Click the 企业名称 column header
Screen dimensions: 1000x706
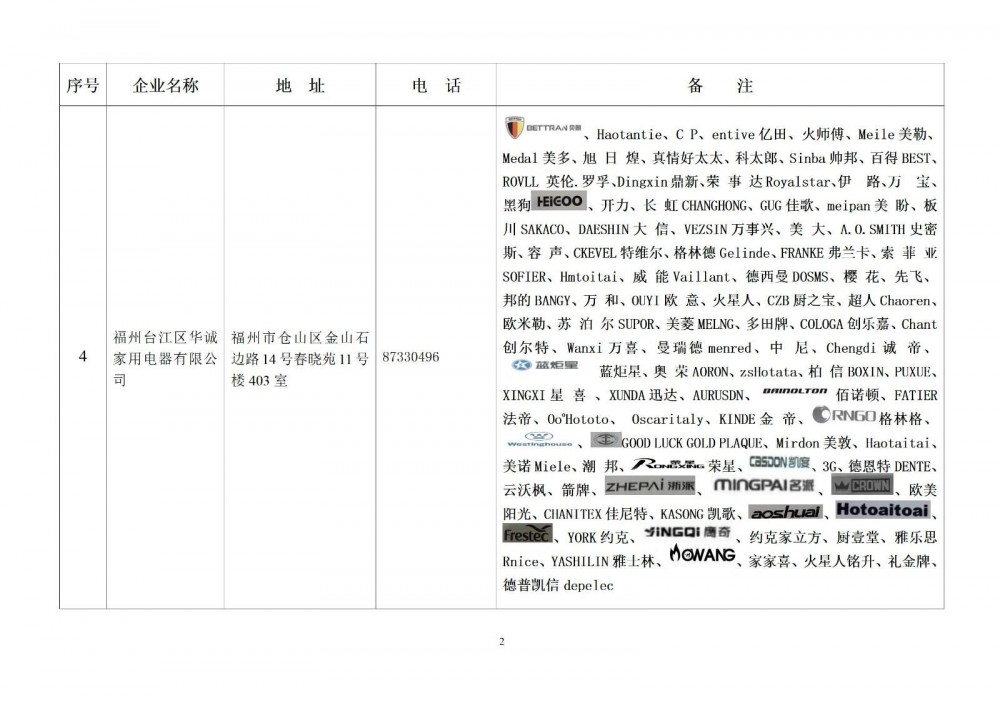165,86
